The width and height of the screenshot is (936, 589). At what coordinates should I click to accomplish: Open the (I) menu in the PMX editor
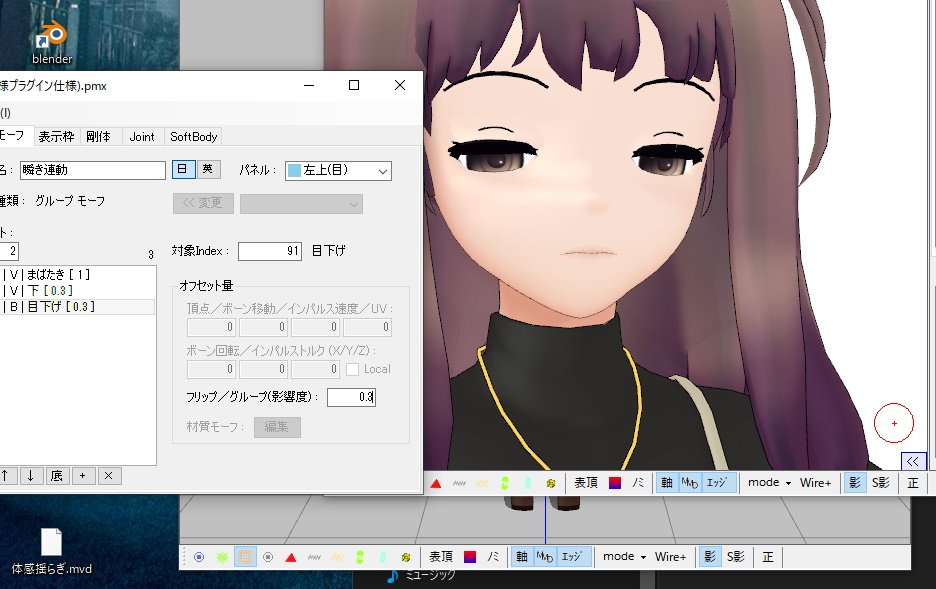click(5, 113)
